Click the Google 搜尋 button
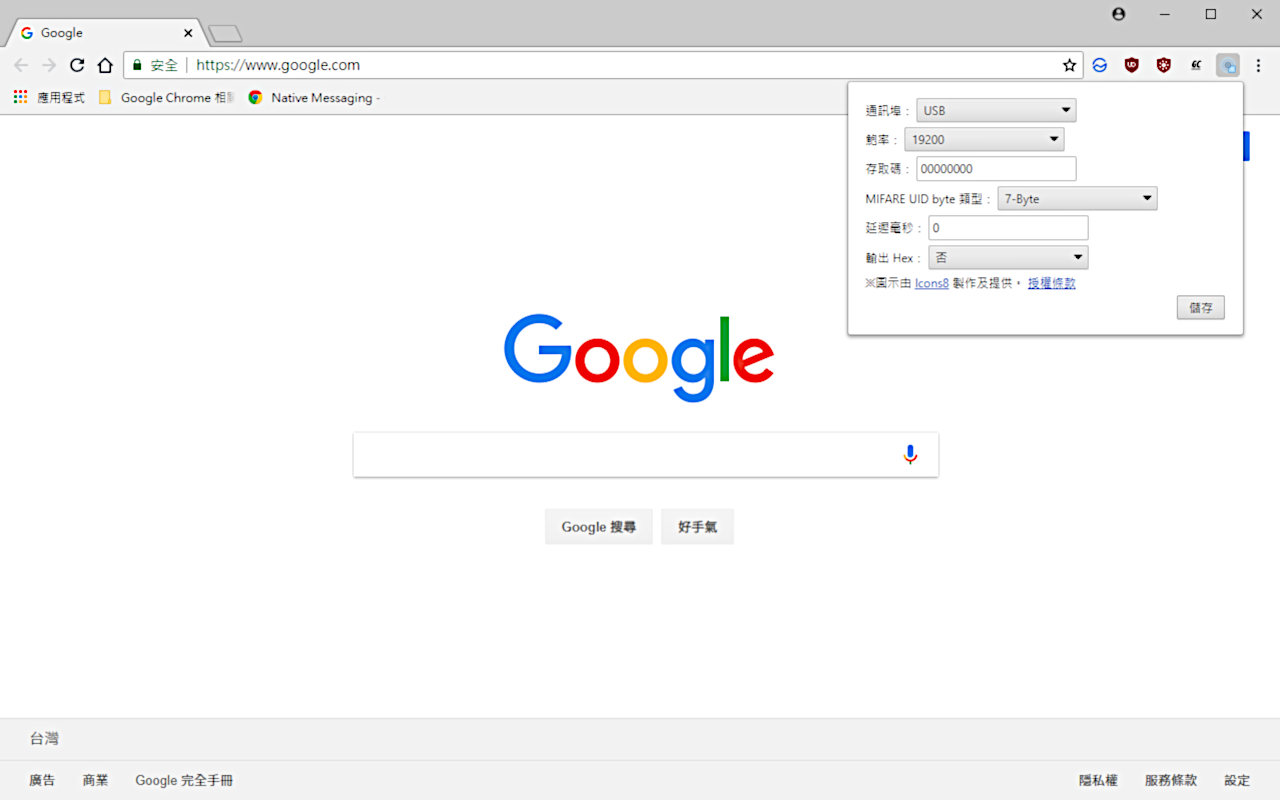 599,527
